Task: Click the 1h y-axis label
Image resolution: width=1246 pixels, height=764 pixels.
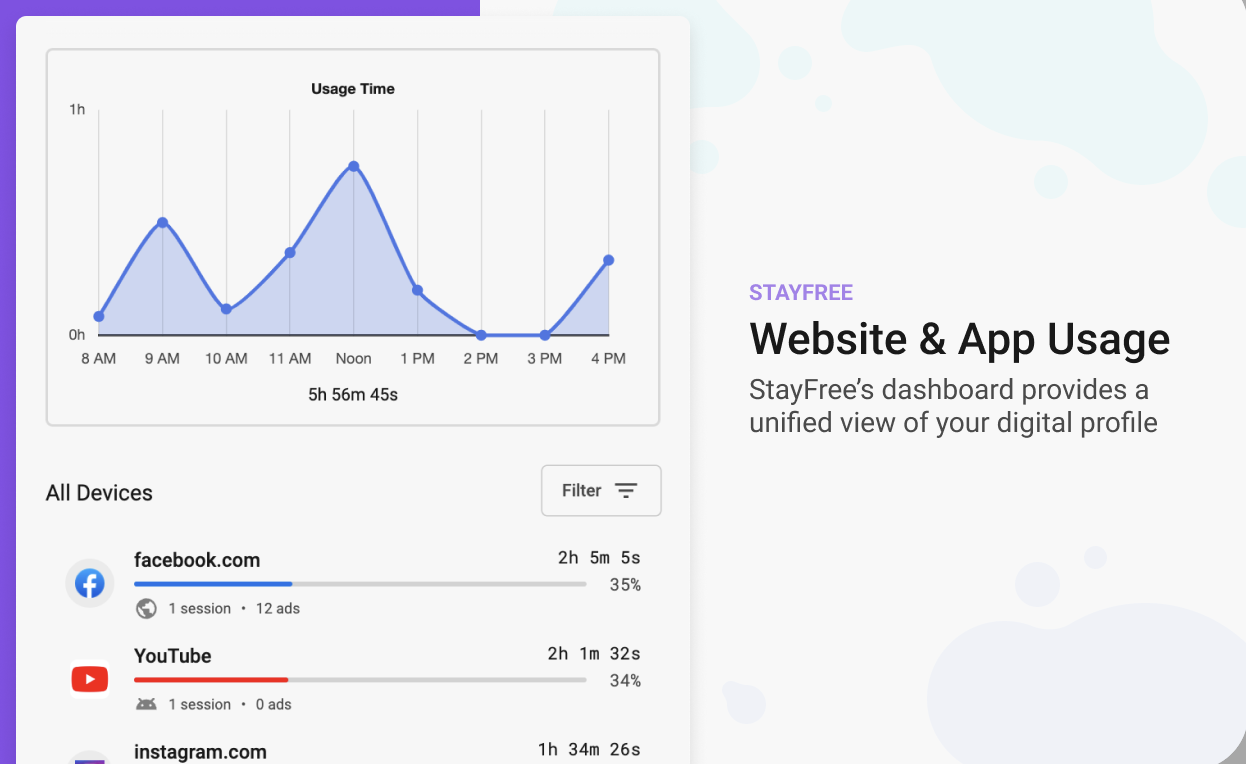Action: (77, 109)
